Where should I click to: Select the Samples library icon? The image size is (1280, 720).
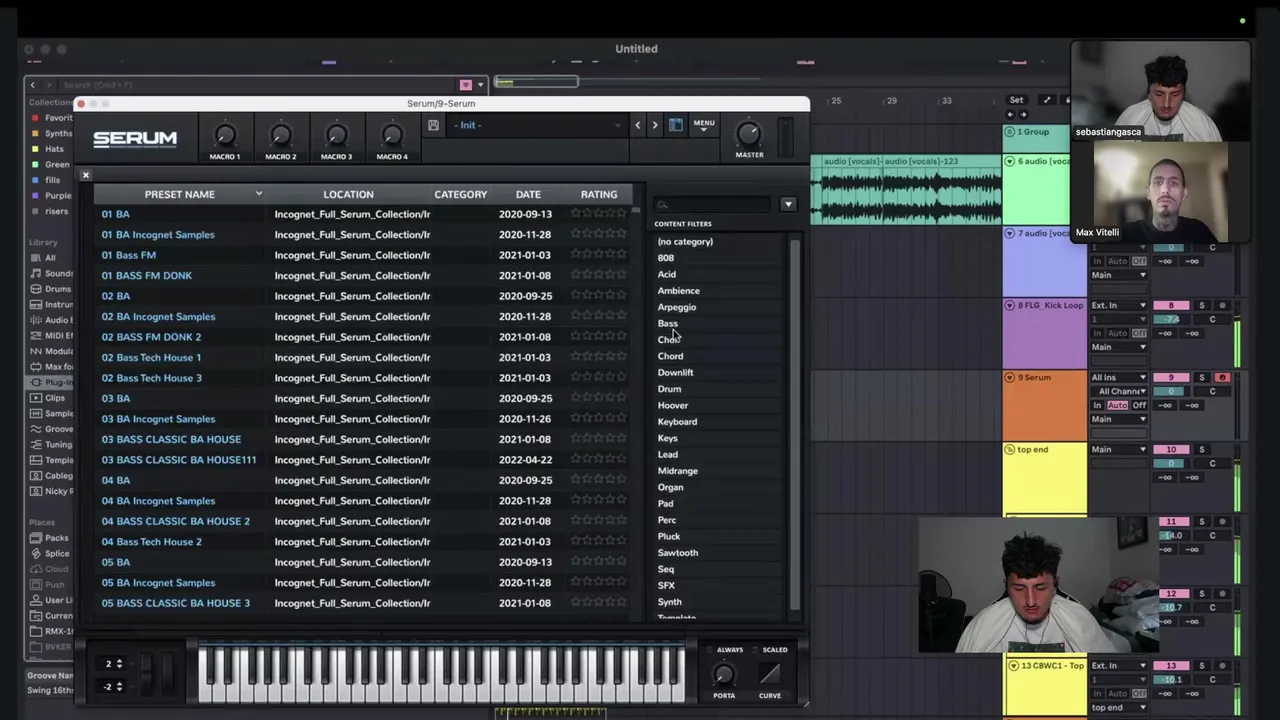click(36, 413)
